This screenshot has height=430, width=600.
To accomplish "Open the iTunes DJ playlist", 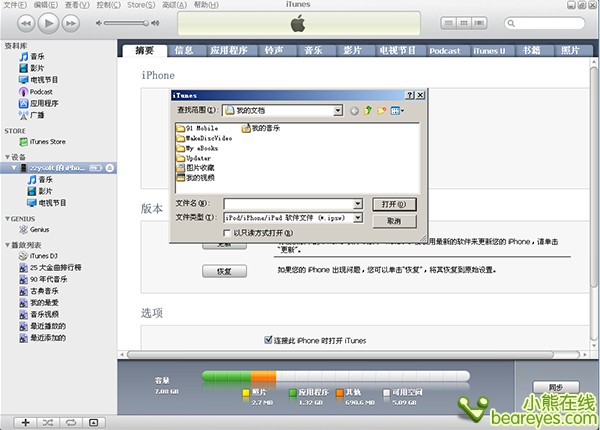I will tap(44, 256).
